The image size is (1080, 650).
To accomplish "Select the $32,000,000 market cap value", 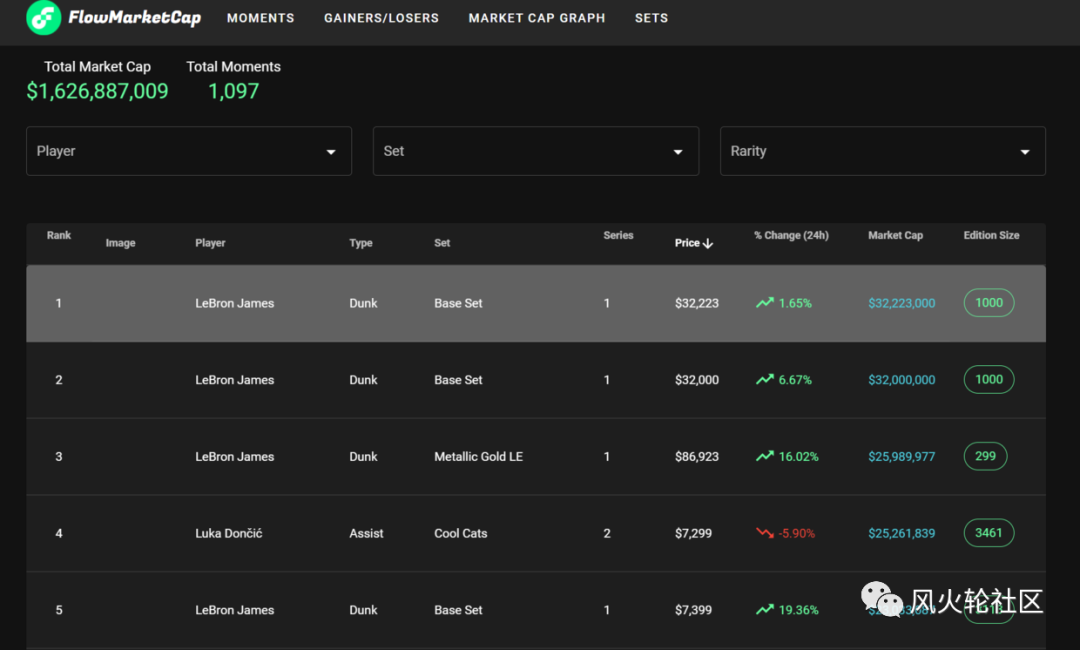I will 902,379.
